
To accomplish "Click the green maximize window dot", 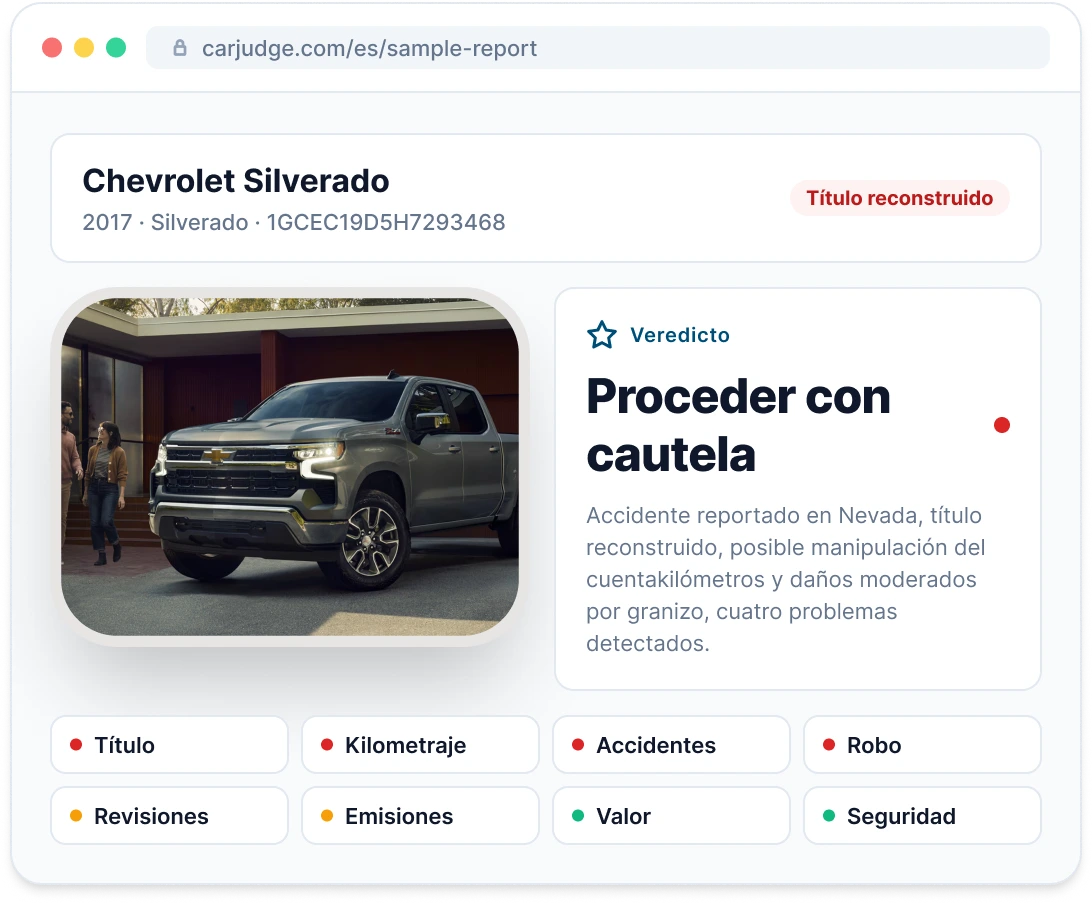I will pos(116,47).
